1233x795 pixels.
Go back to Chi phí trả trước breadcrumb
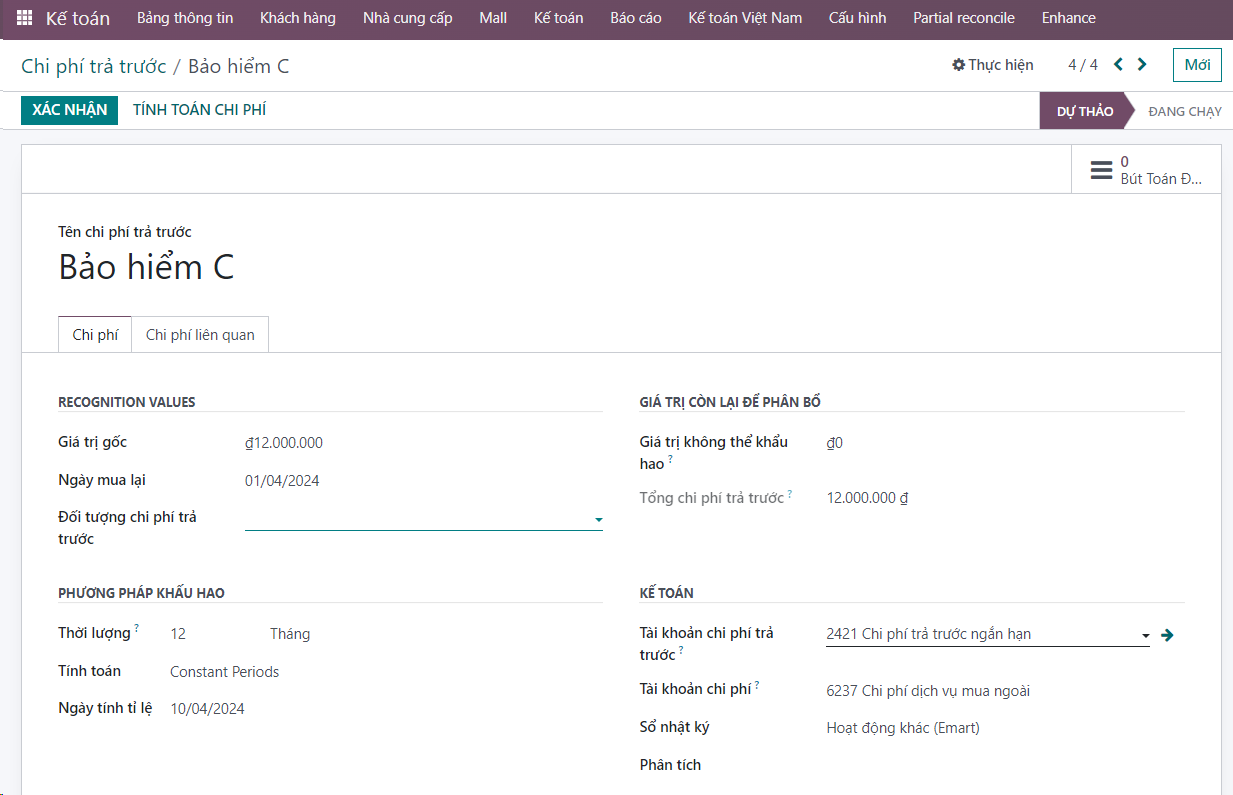(x=94, y=67)
